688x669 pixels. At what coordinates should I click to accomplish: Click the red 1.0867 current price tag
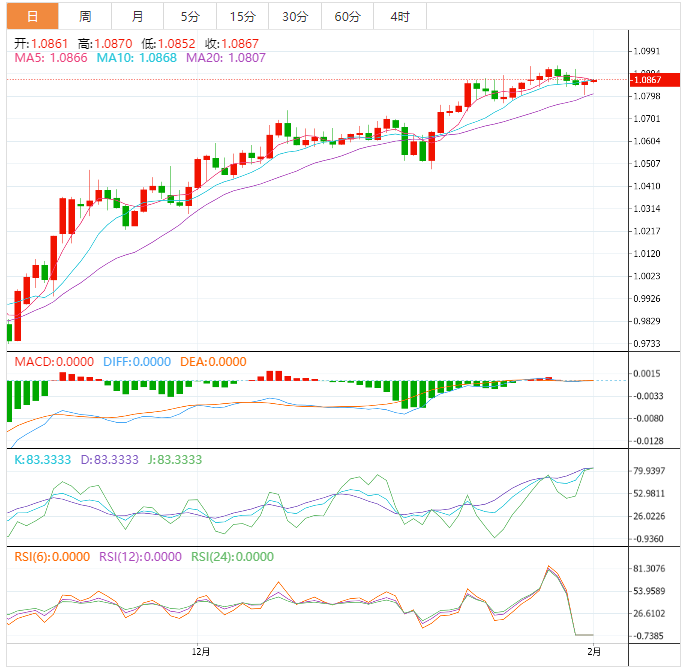652,80
